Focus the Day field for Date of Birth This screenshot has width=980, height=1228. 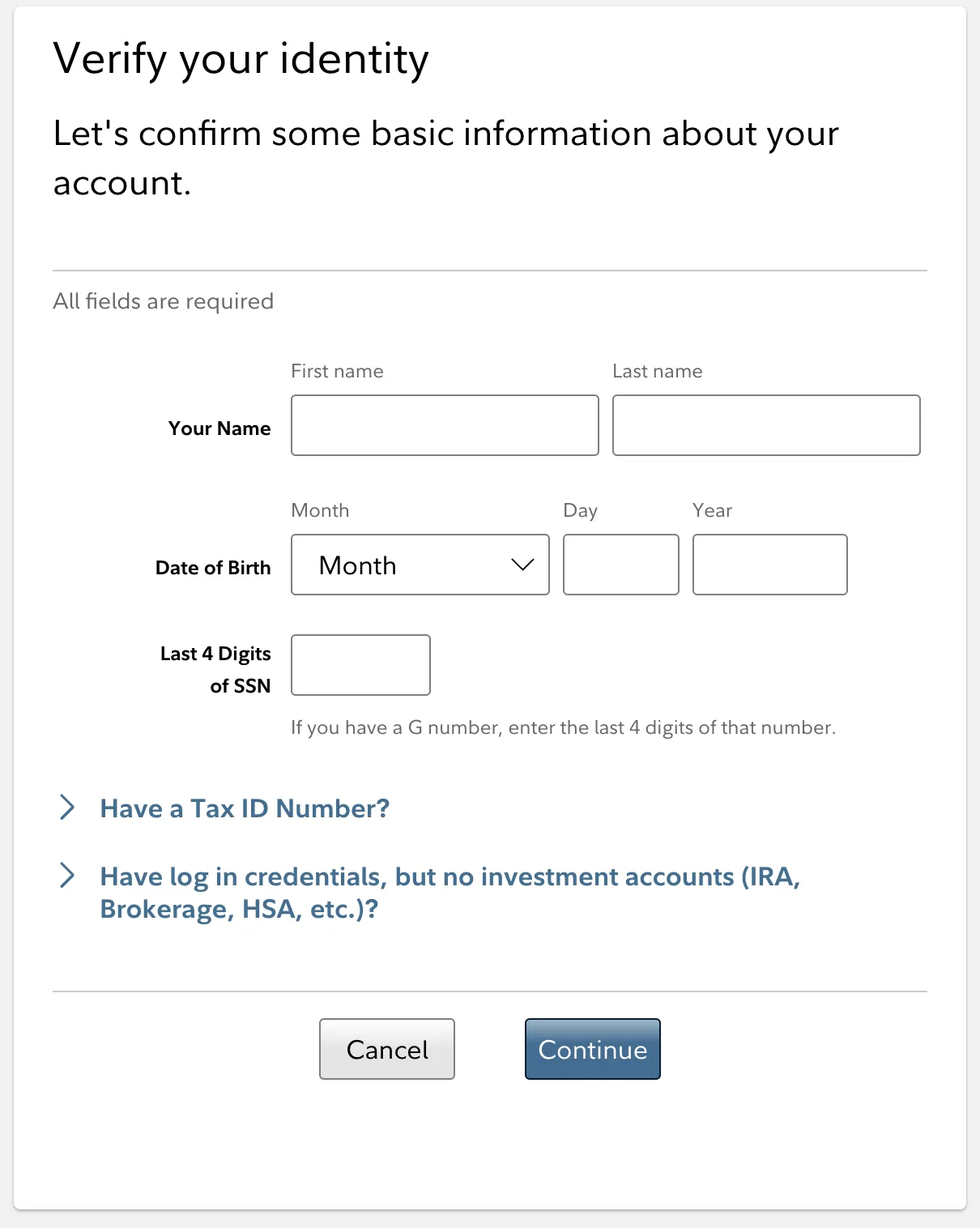coord(620,565)
